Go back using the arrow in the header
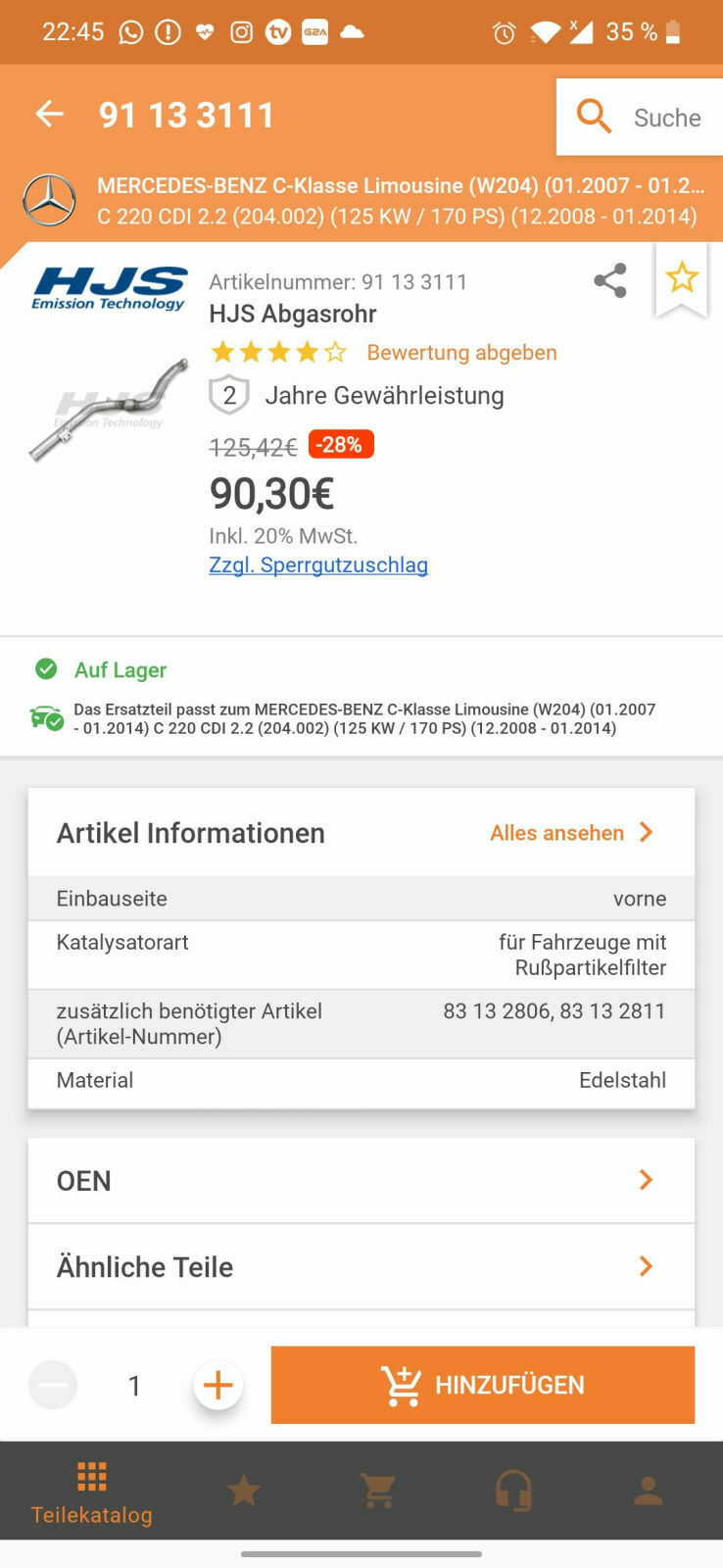The width and height of the screenshot is (723, 1568). 49,114
